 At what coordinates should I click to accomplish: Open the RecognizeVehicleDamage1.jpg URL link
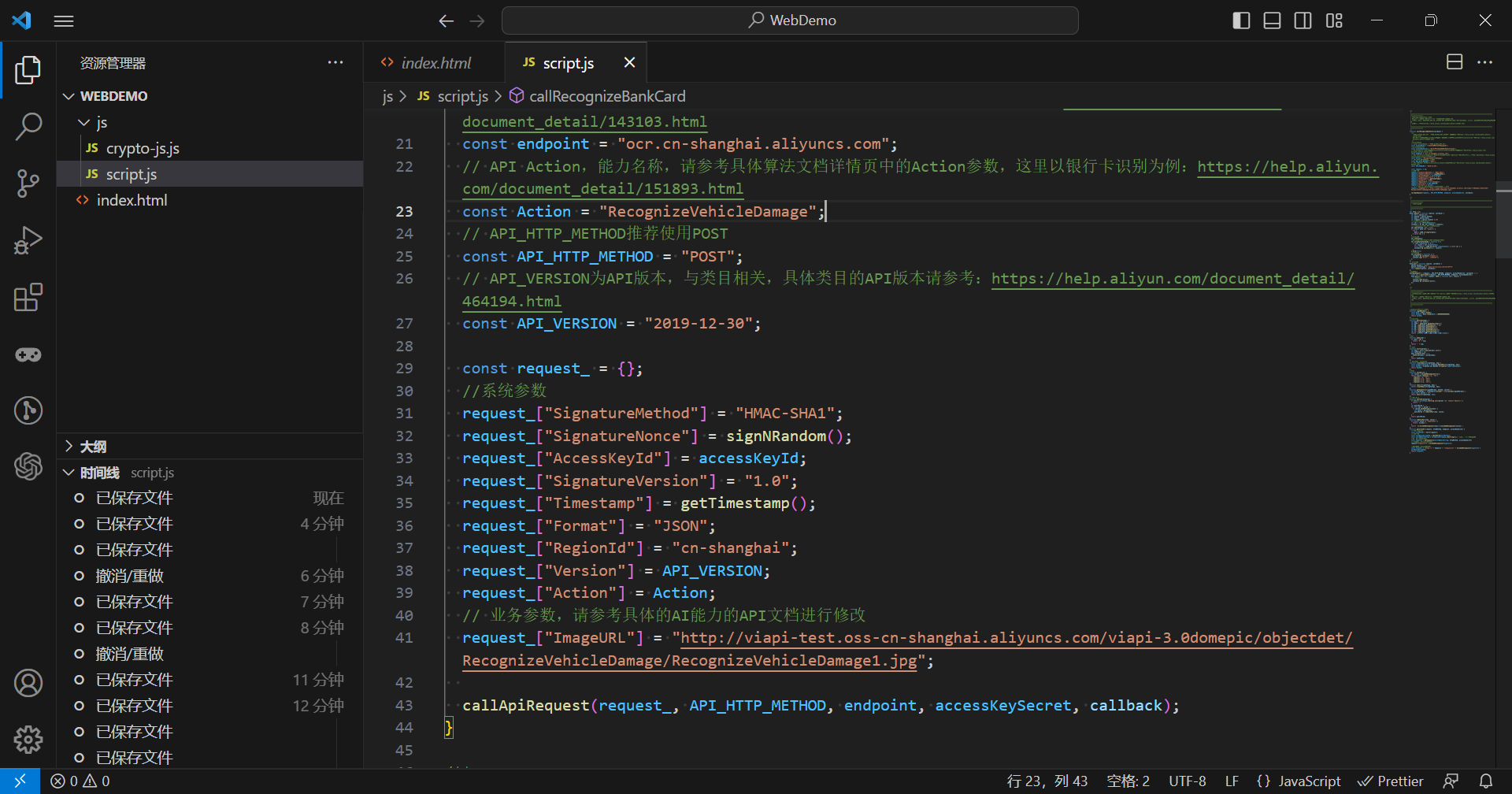690,661
